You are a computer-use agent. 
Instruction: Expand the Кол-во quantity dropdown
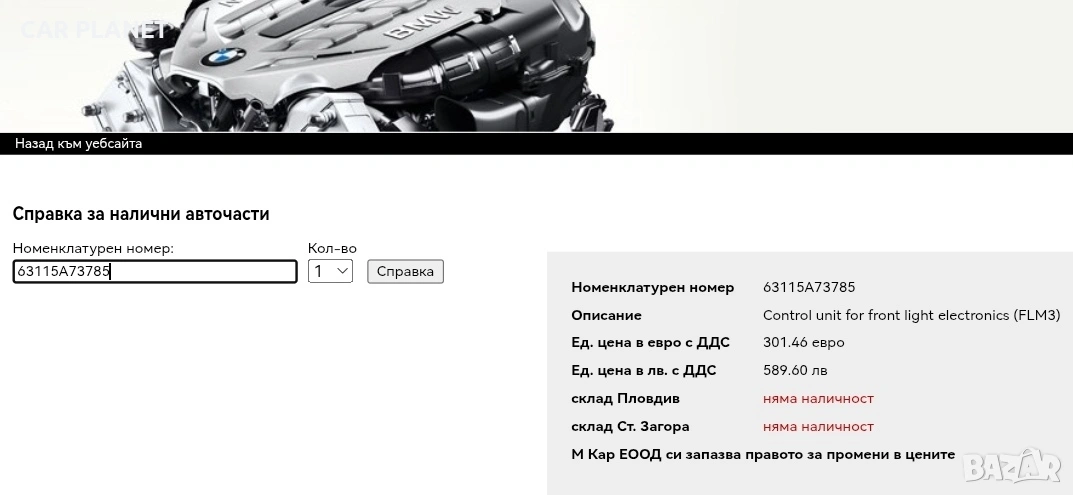pyautogui.click(x=331, y=271)
